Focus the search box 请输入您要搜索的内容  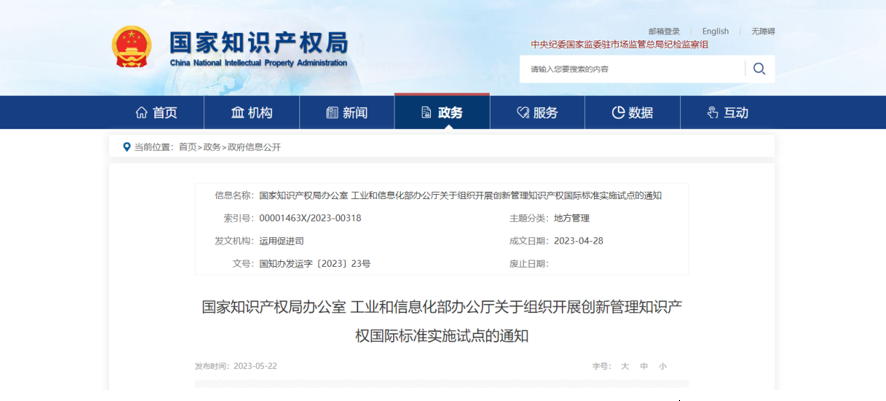(632, 69)
